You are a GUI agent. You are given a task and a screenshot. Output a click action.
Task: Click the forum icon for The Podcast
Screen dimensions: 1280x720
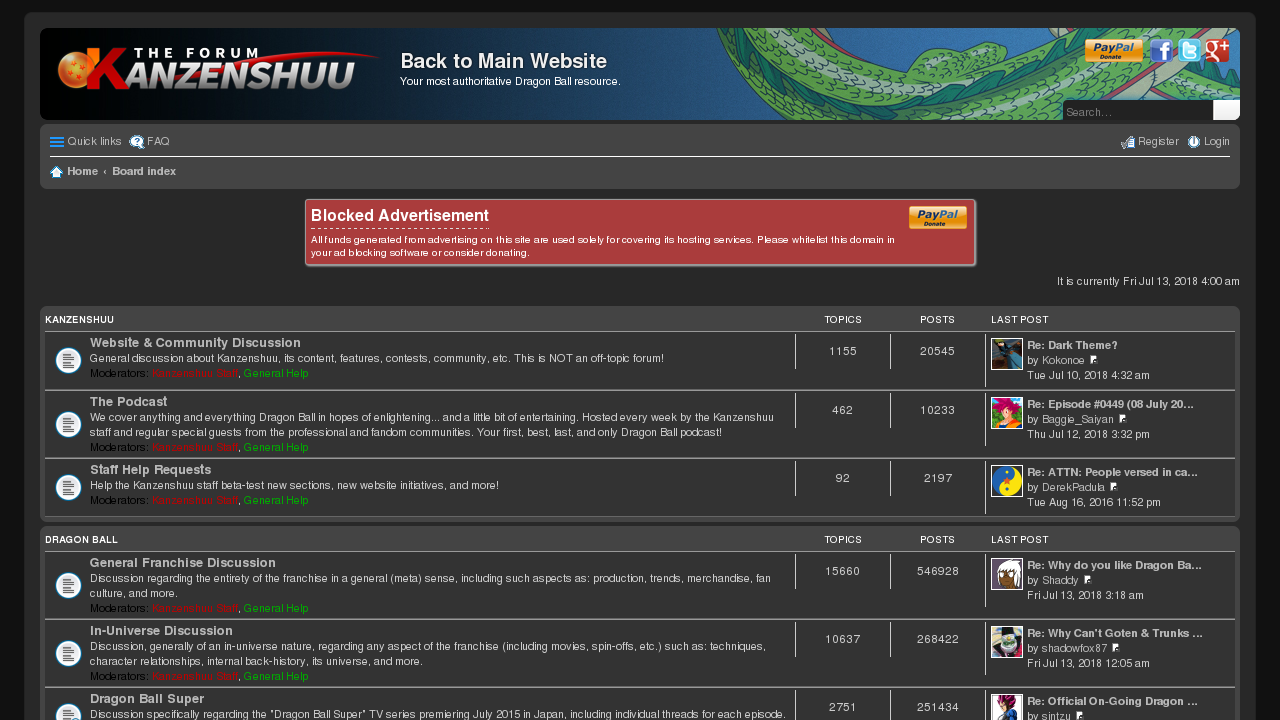pos(68,424)
